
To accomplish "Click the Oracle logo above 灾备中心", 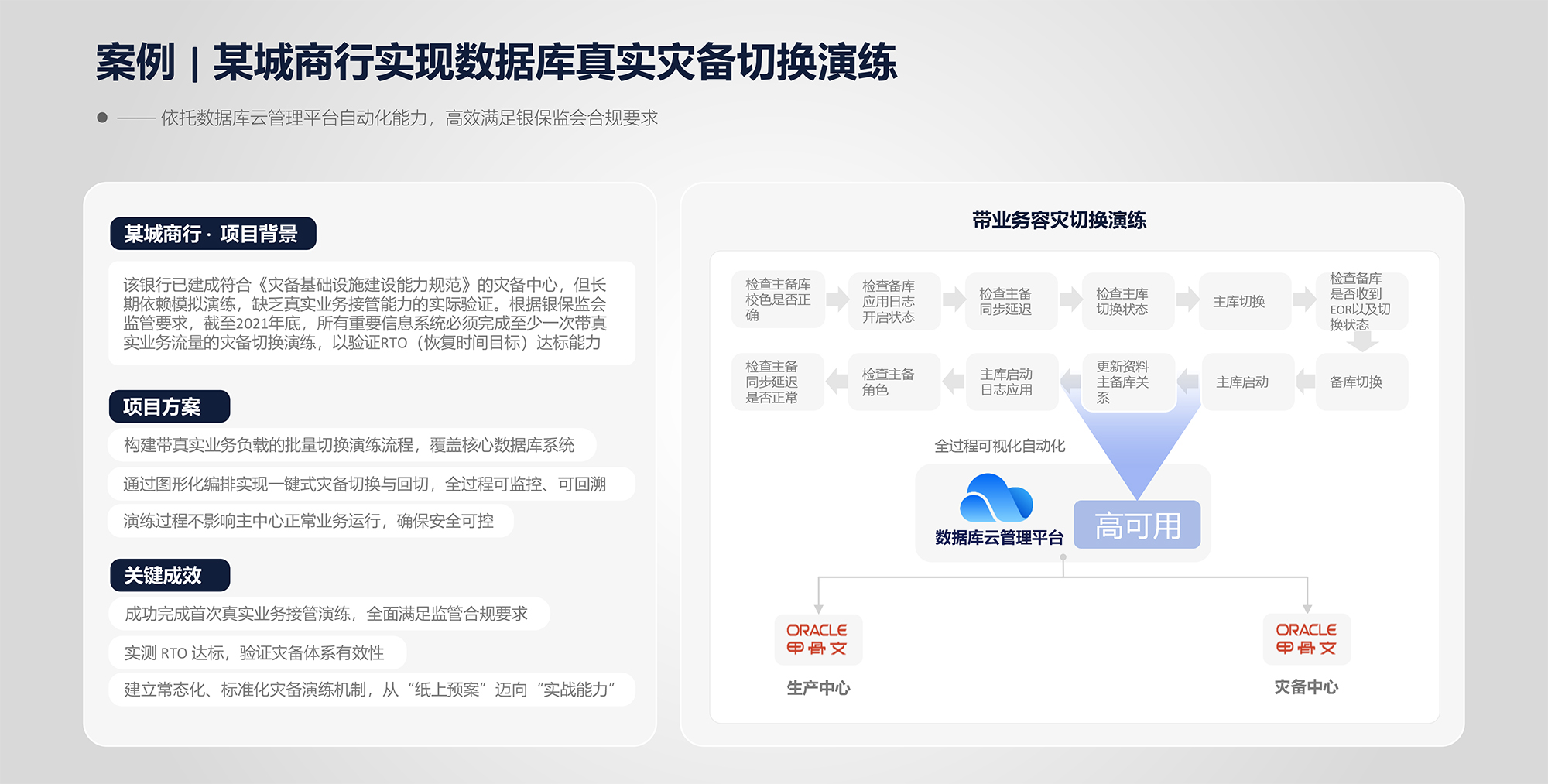I will (1307, 639).
